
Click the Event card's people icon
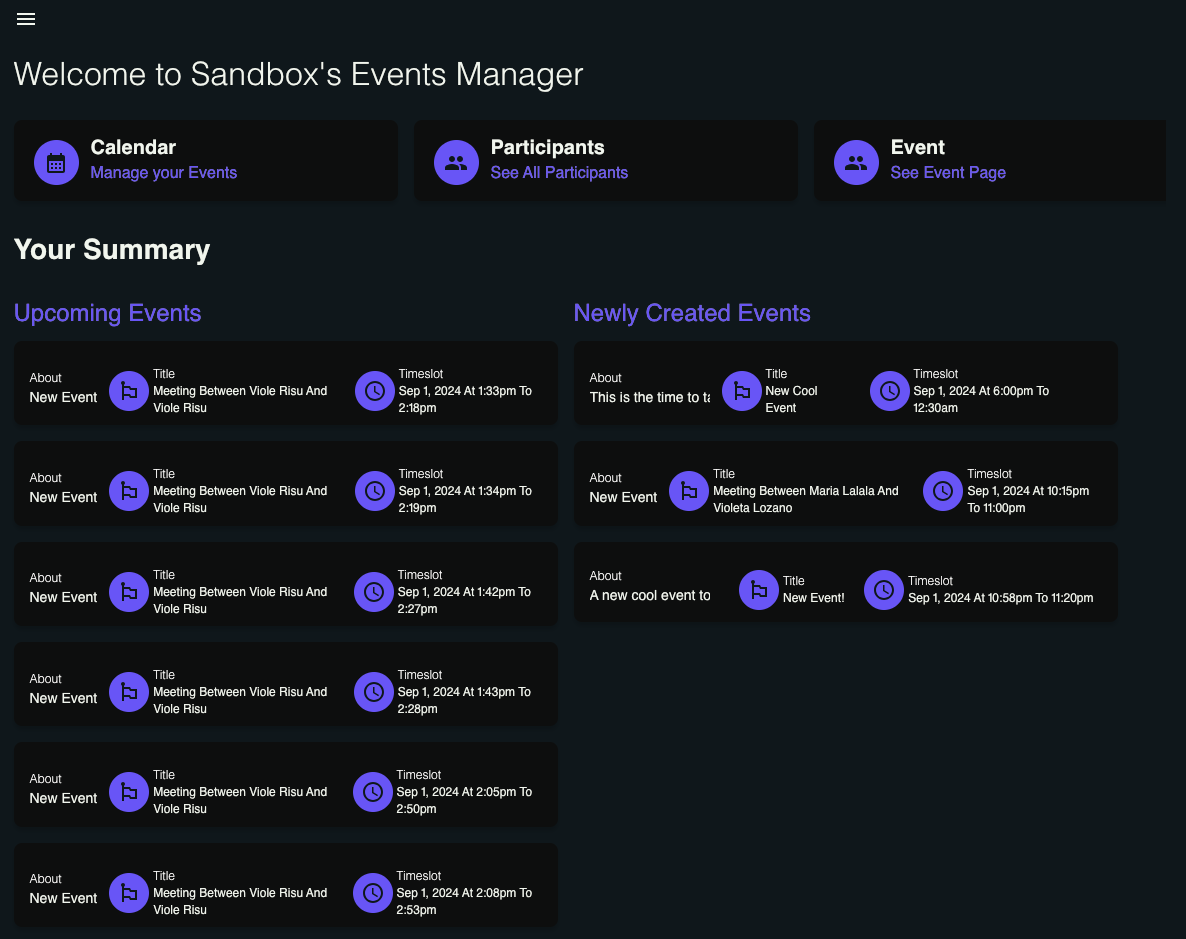coord(856,162)
